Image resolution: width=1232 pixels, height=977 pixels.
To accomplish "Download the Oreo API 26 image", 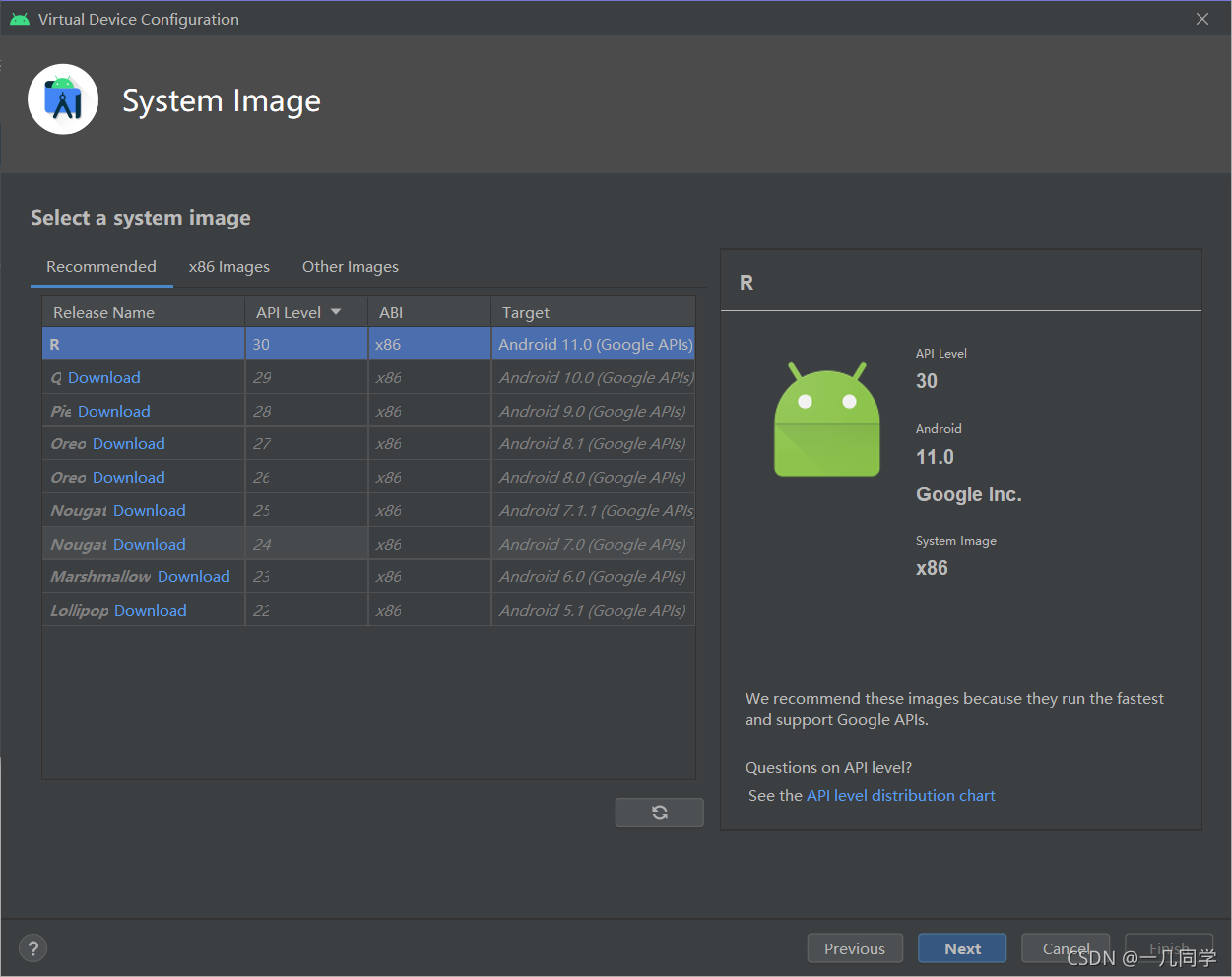I will coord(129,478).
